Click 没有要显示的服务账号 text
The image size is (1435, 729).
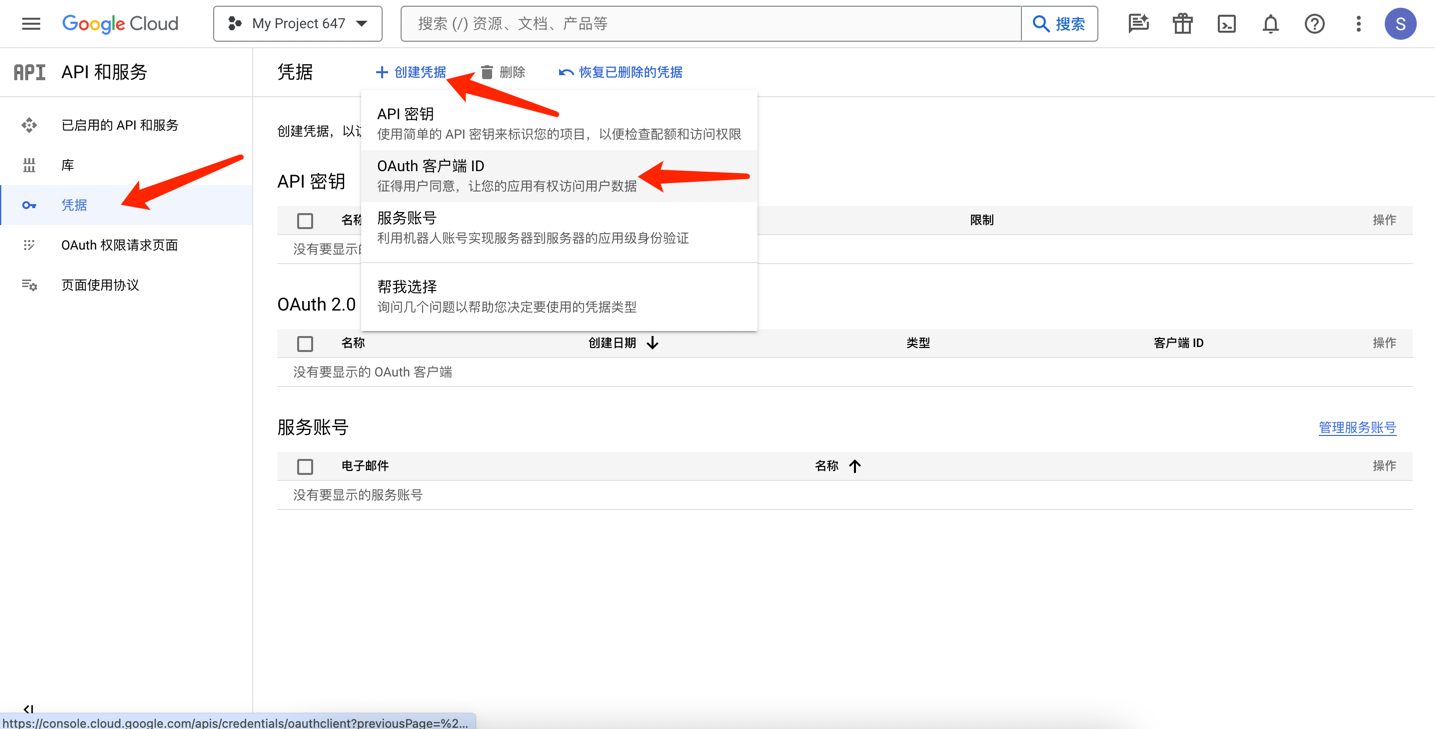click(x=358, y=495)
